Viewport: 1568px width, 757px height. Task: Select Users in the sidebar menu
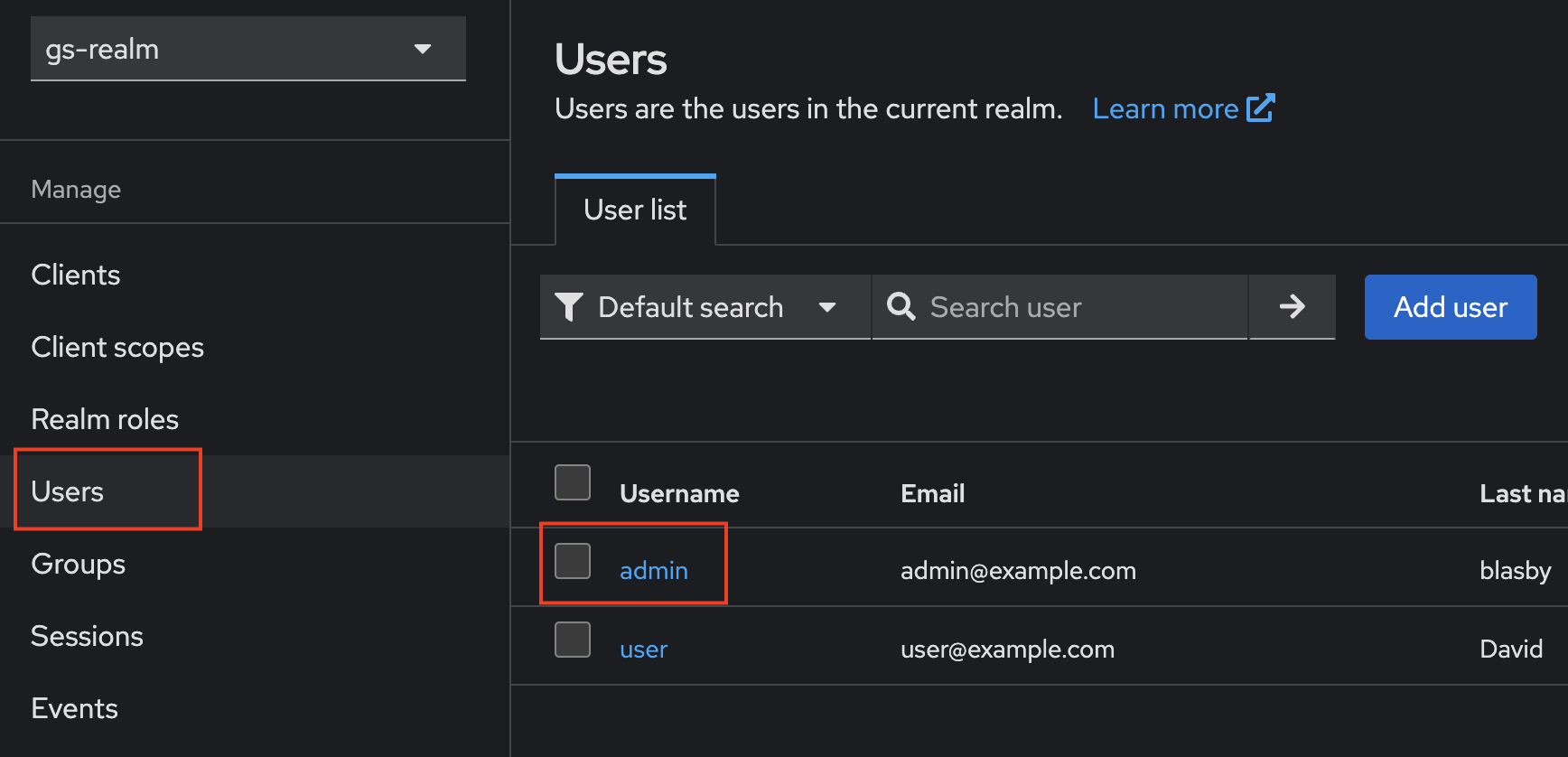68,491
